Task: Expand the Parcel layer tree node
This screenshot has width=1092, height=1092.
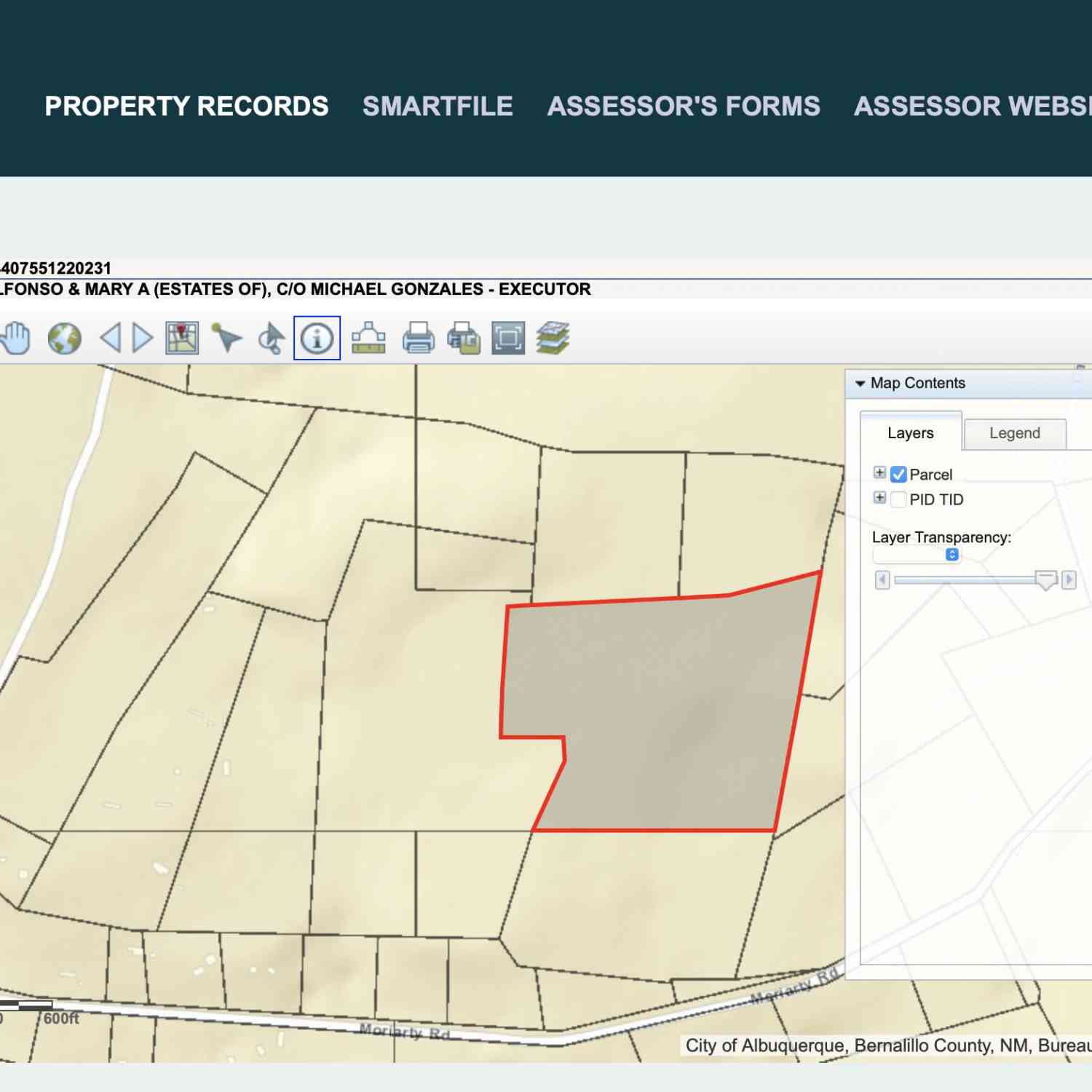Action: pyautogui.click(x=879, y=473)
